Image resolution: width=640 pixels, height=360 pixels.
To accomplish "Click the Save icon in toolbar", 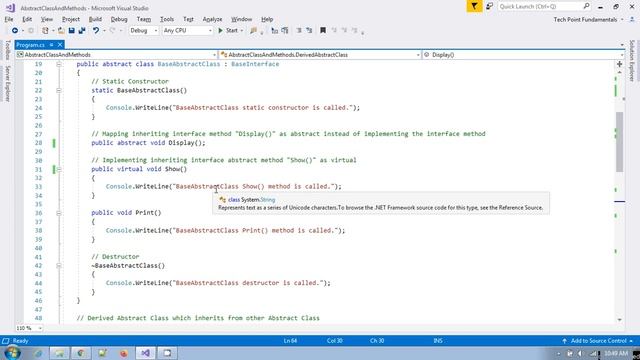I will pos(71,31).
